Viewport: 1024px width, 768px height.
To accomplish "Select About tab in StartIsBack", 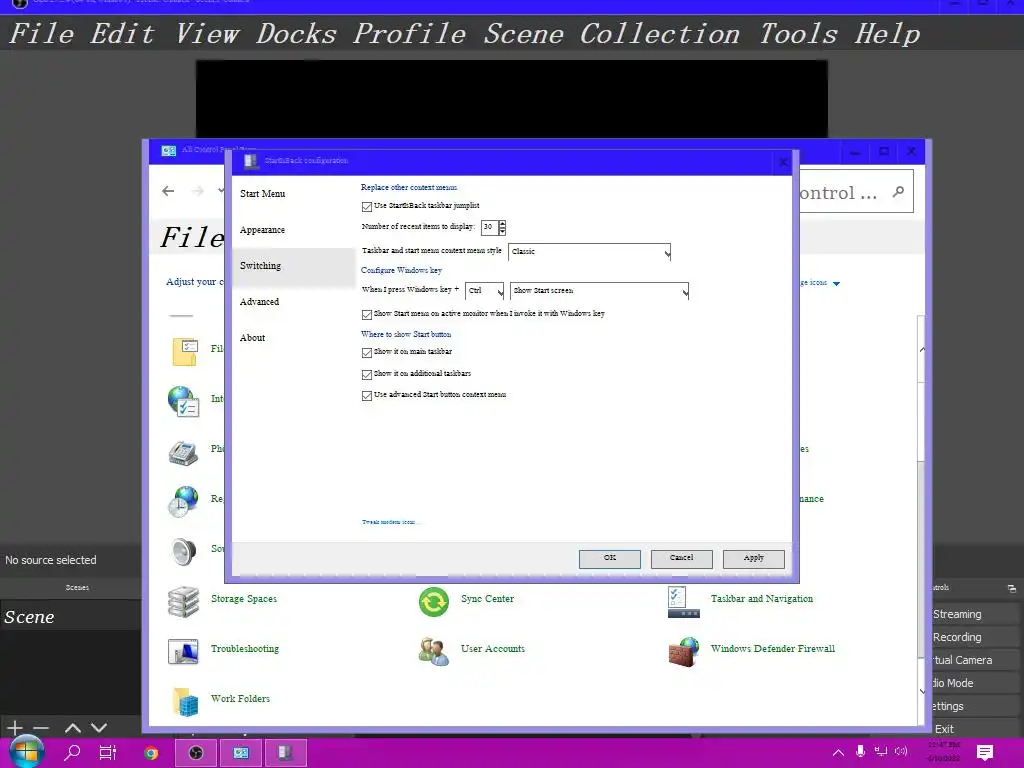I will click(x=294, y=338).
